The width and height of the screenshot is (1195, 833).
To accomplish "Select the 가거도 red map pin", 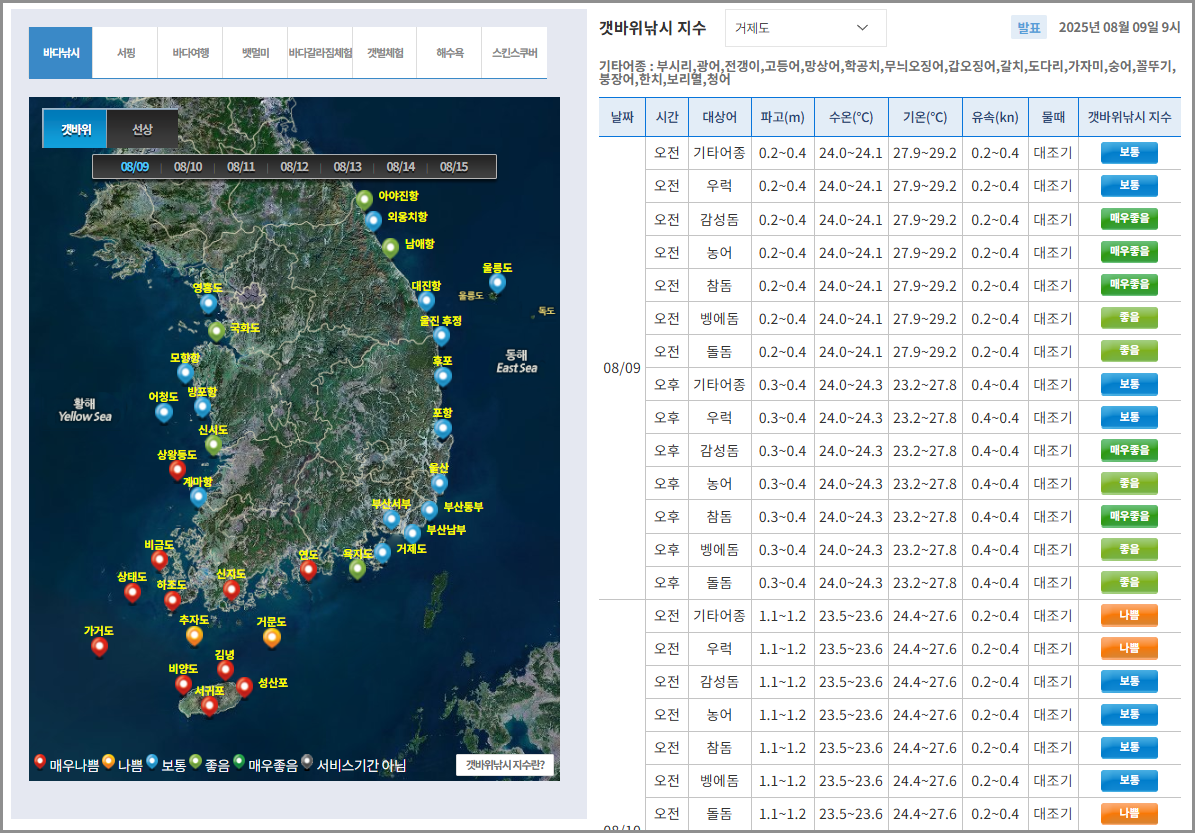I will click(99, 646).
